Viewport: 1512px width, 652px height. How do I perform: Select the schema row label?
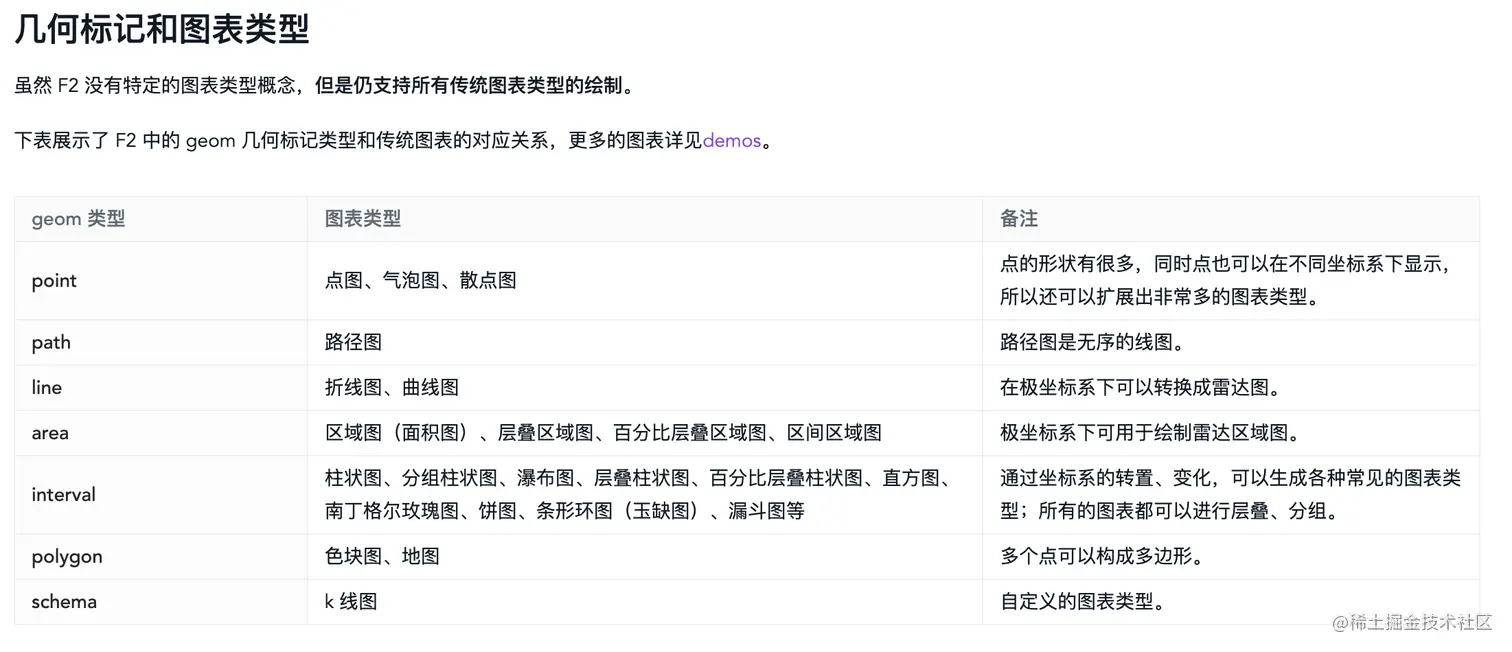point(64,601)
